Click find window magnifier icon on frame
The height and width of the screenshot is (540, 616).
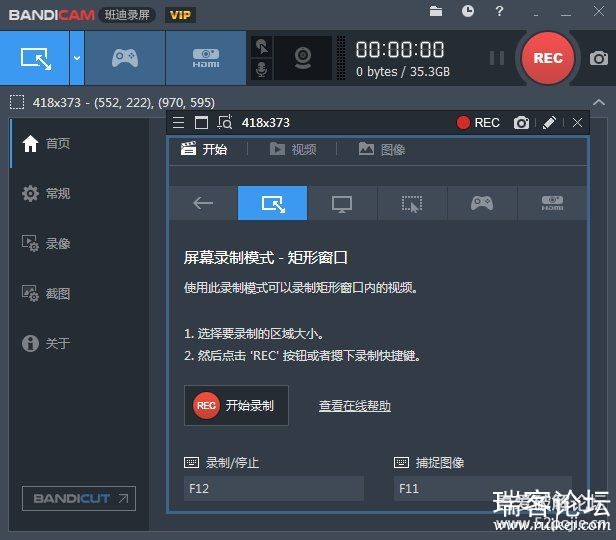225,123
